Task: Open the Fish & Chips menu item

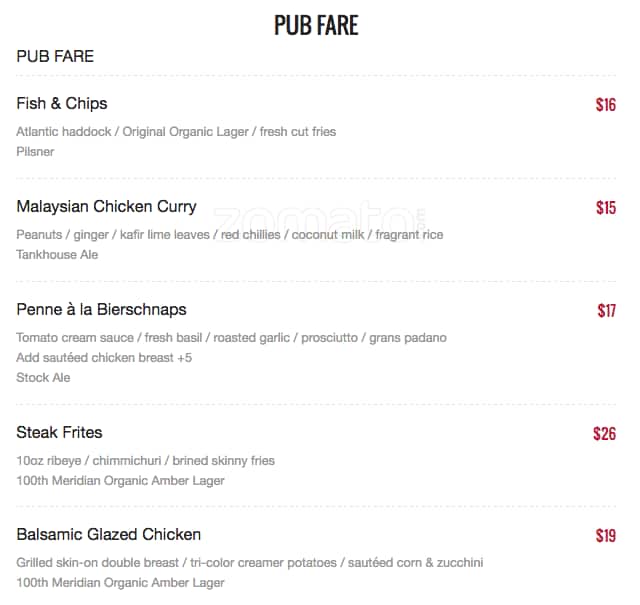Action: point(62,104)
